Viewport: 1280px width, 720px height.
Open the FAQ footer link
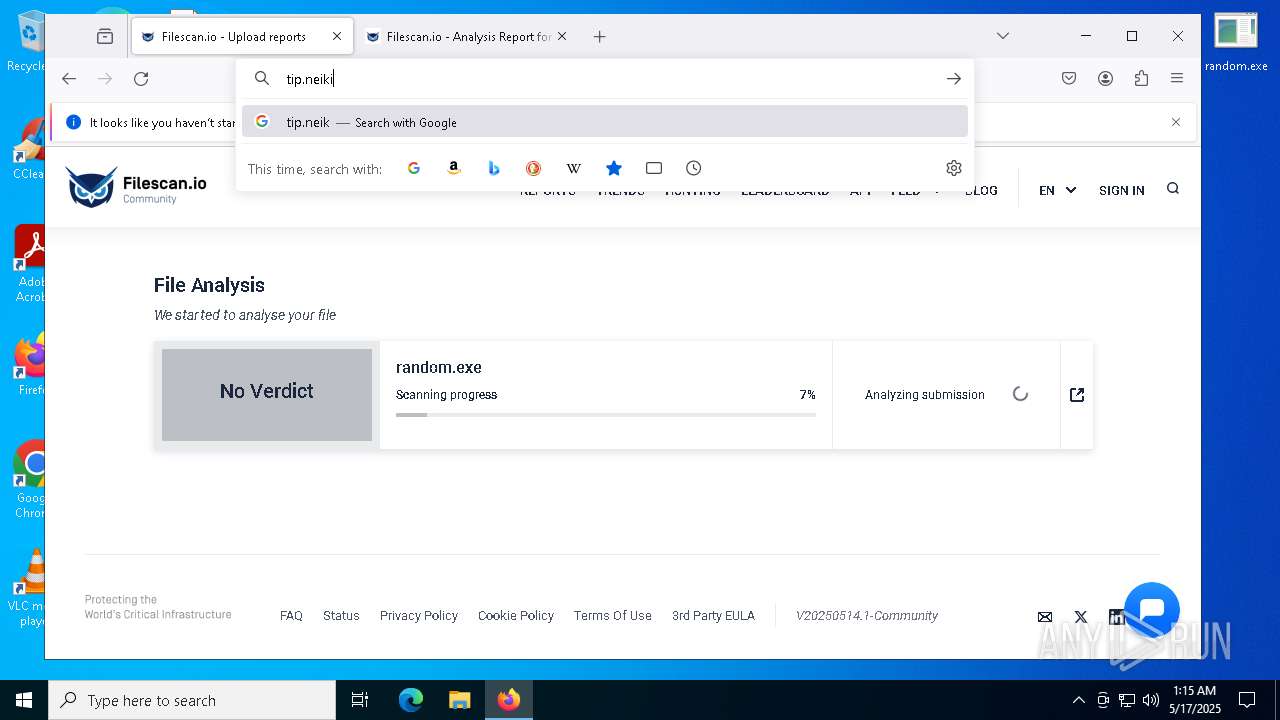point(291,616)
